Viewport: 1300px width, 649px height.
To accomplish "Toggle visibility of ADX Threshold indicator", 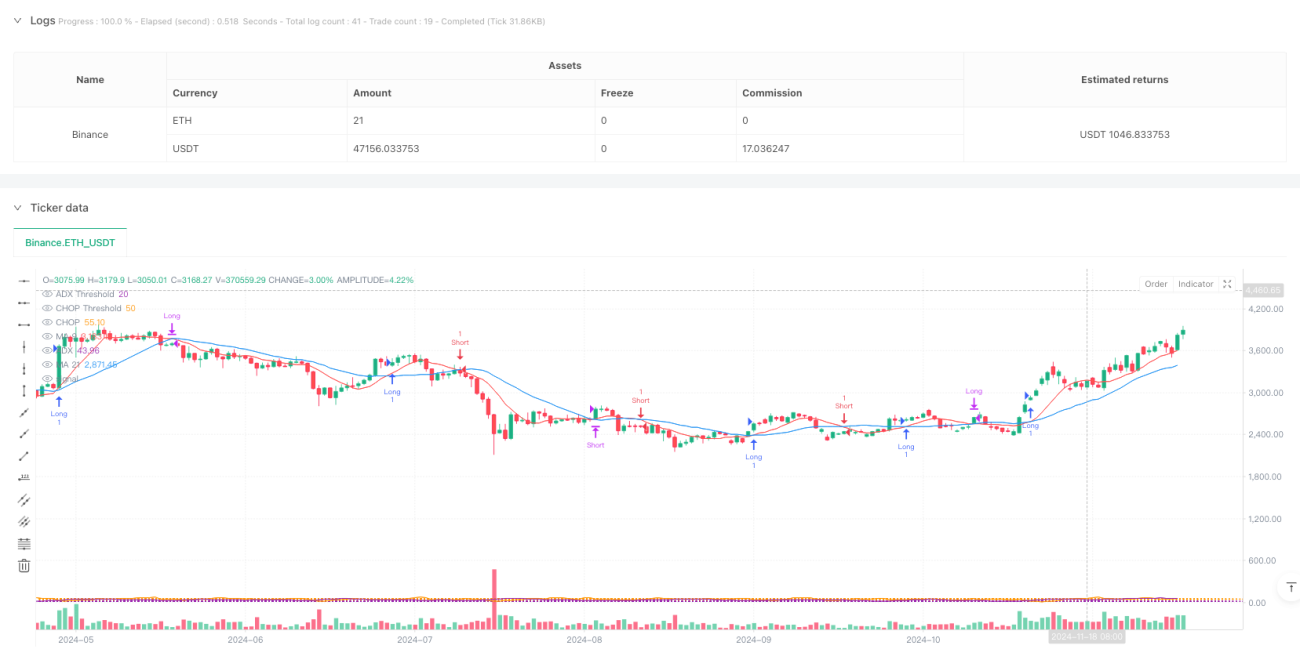I will pos(47,294).
